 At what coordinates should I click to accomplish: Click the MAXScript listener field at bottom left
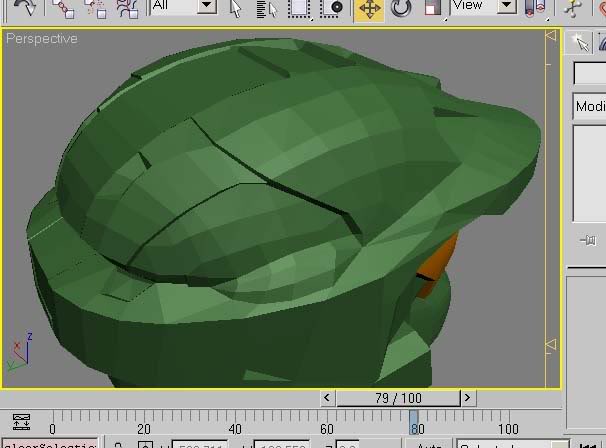tap(49, 444)
